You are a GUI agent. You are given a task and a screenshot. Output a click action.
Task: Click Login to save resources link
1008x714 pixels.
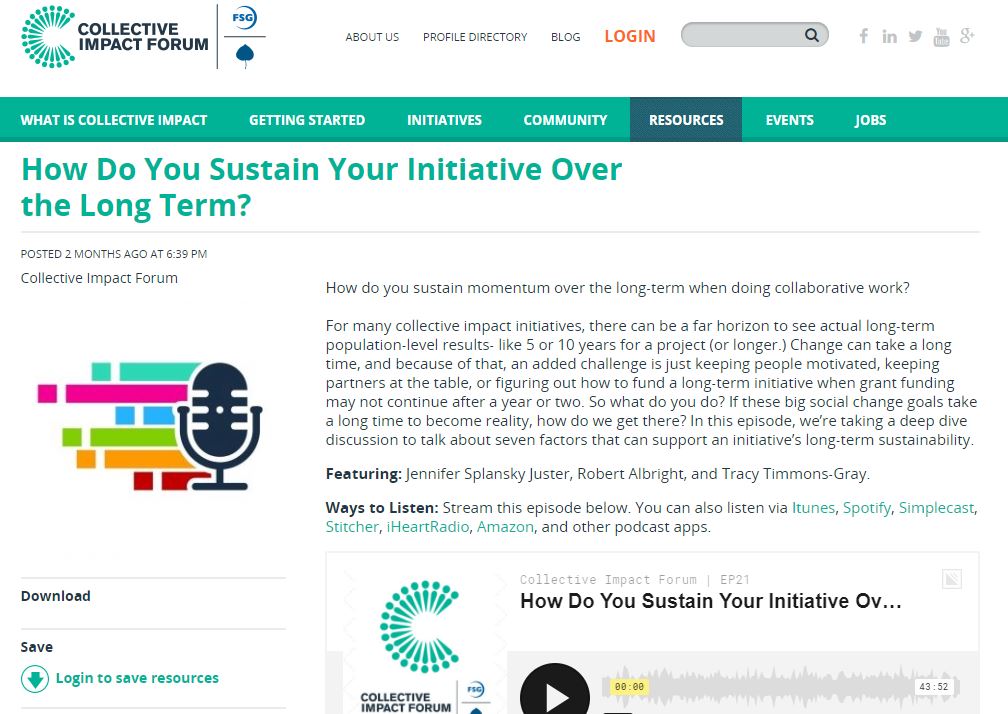(137, 678)
